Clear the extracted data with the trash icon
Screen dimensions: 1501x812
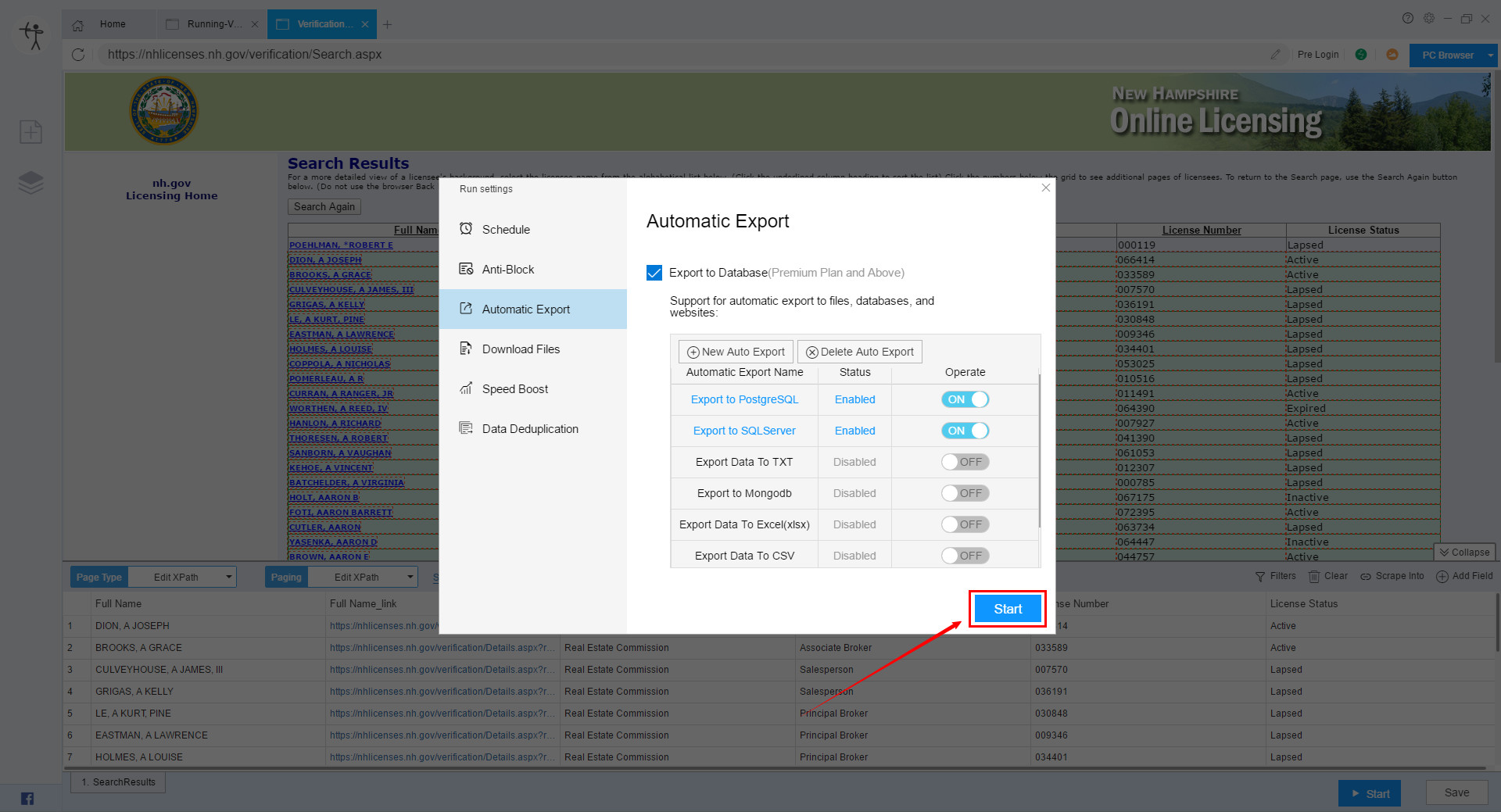pos(1314,576)
